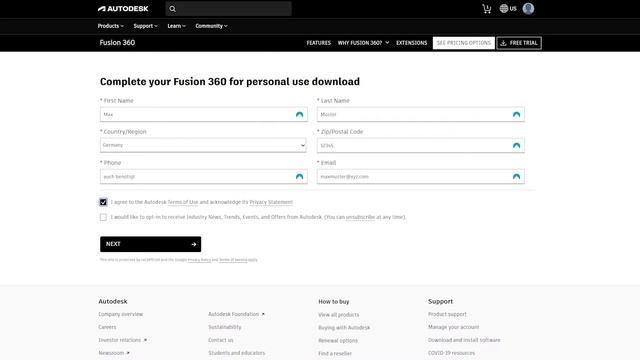This screenshot has width=640, height=360.
Task: Open Manage your account footer link
Action: (453, 327)
